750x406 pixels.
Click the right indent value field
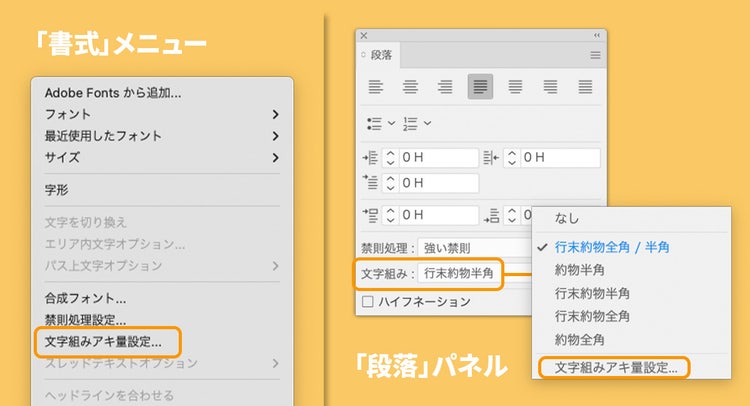coord(559,158)
